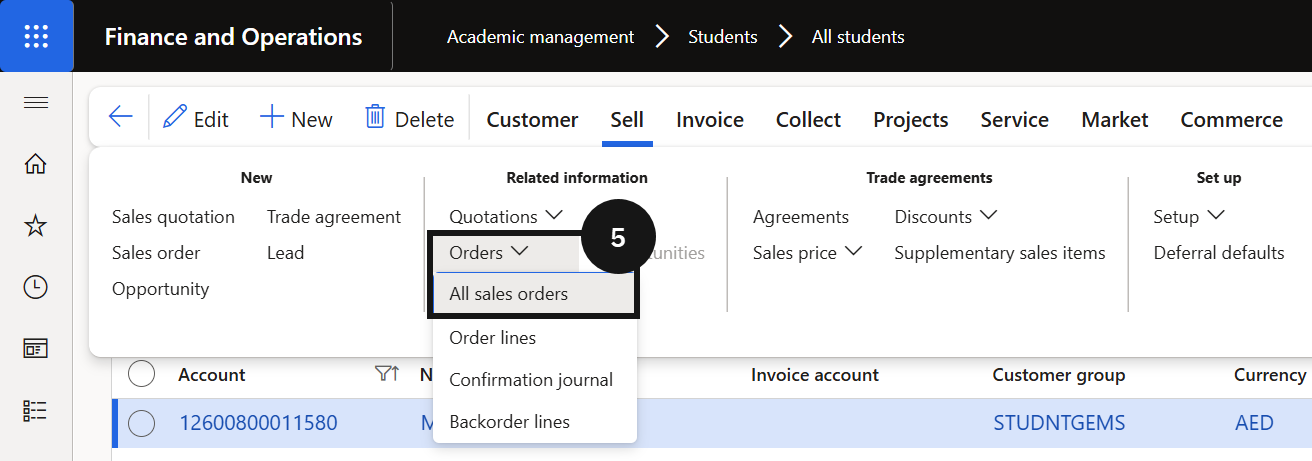1312x461 pixels.
Task: Click the Account column filter icon
Action: pyautogui.click(x=386, y=374)
